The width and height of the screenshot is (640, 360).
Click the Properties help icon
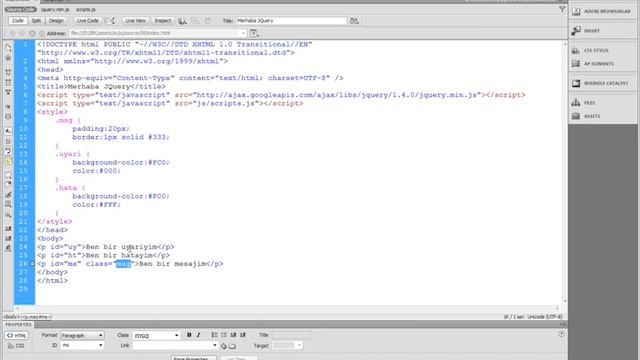(x=562, y=334)
